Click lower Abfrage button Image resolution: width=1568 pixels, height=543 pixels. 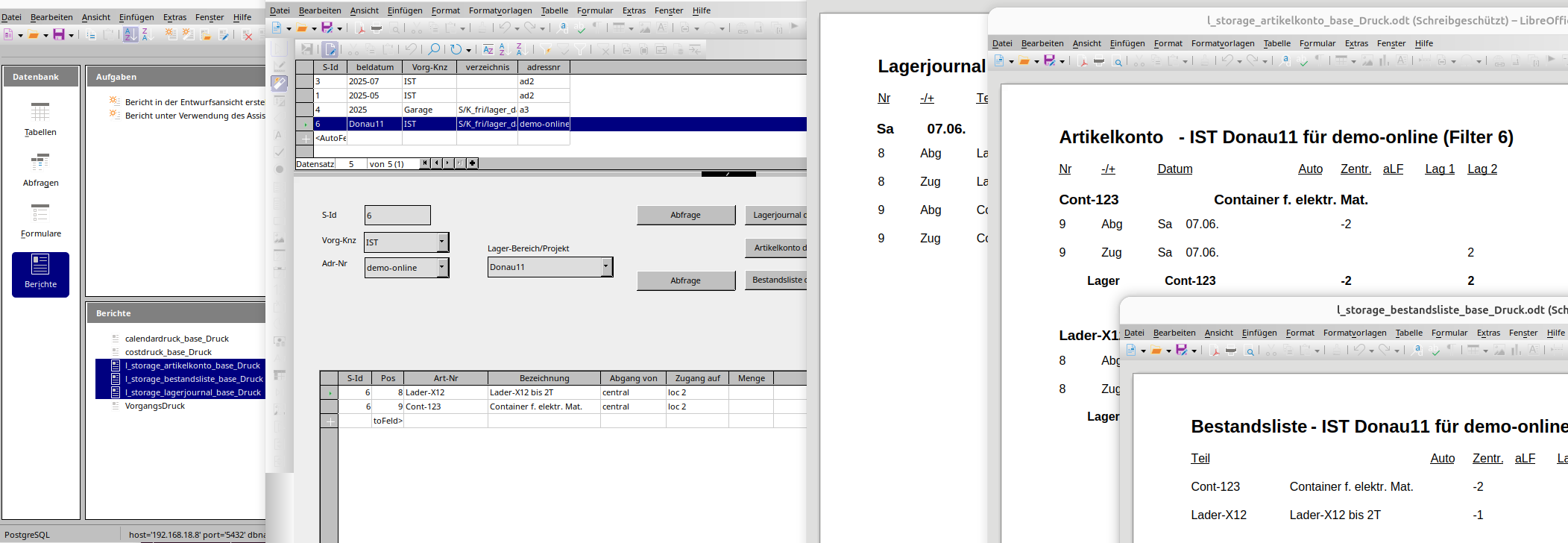[686, 280]
